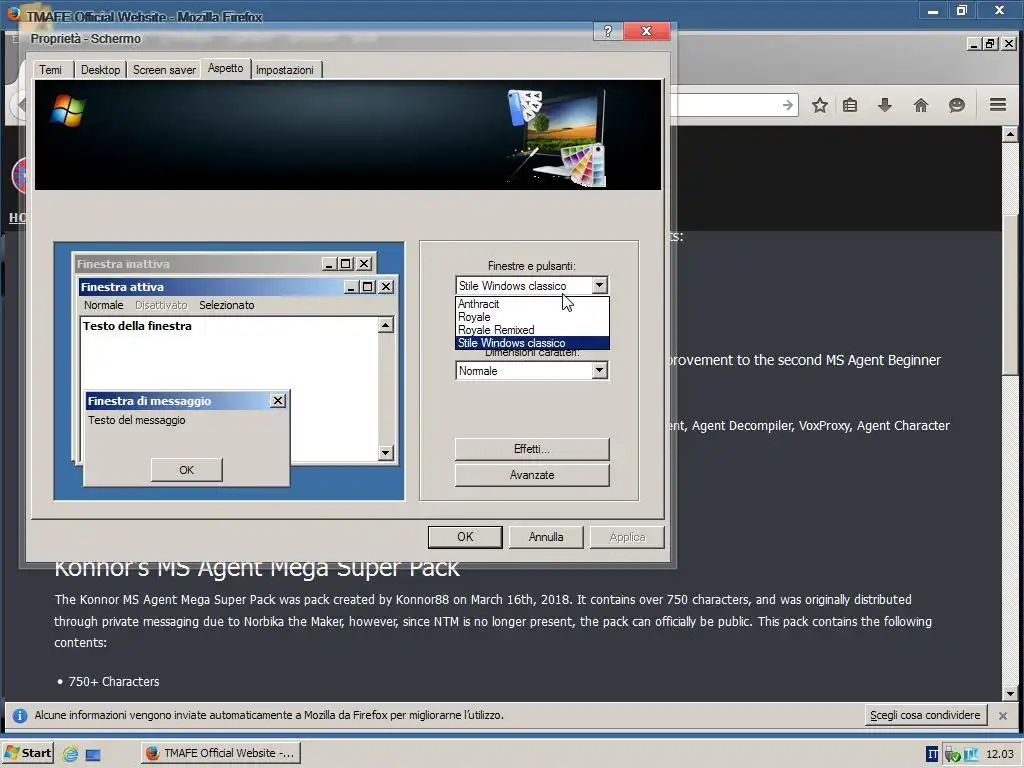Launch Internet Explorer from quick launch
Screen dimensions: 1024x768
click(x=71, y=754)
